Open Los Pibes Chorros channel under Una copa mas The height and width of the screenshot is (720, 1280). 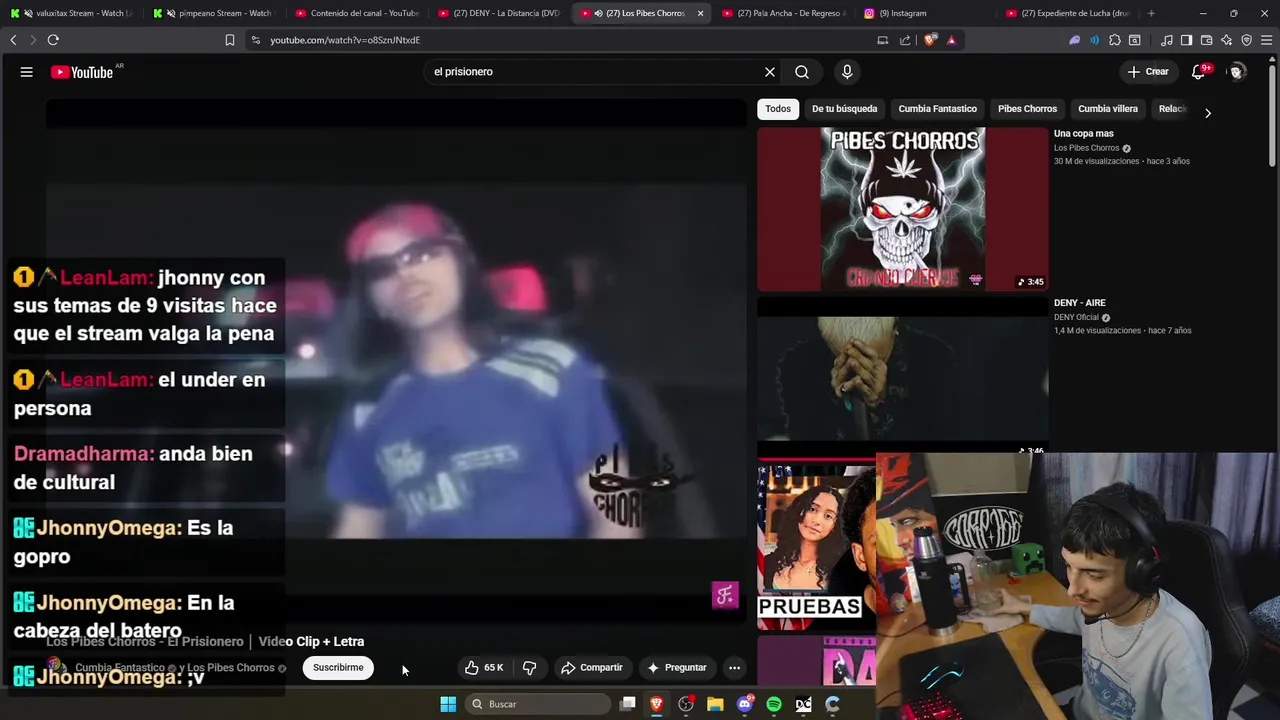click(x=1086, y=148)
